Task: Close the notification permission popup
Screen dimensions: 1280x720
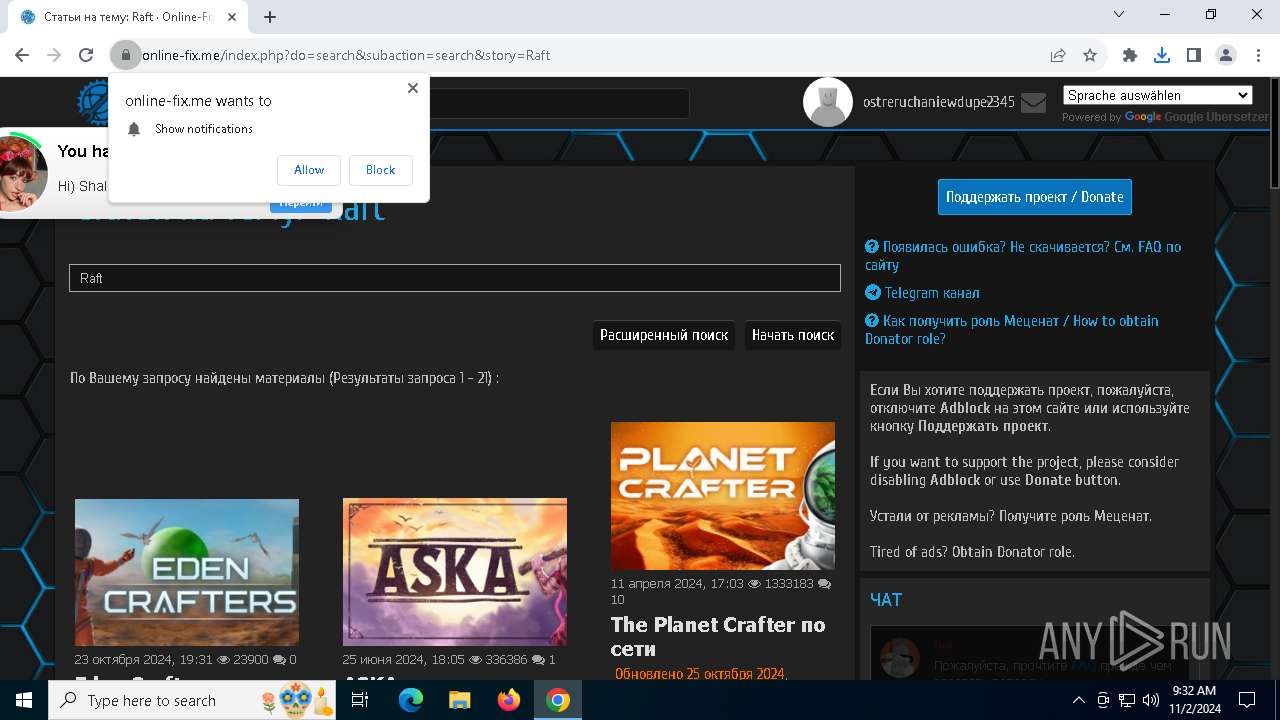Action: tap(413, 88)
